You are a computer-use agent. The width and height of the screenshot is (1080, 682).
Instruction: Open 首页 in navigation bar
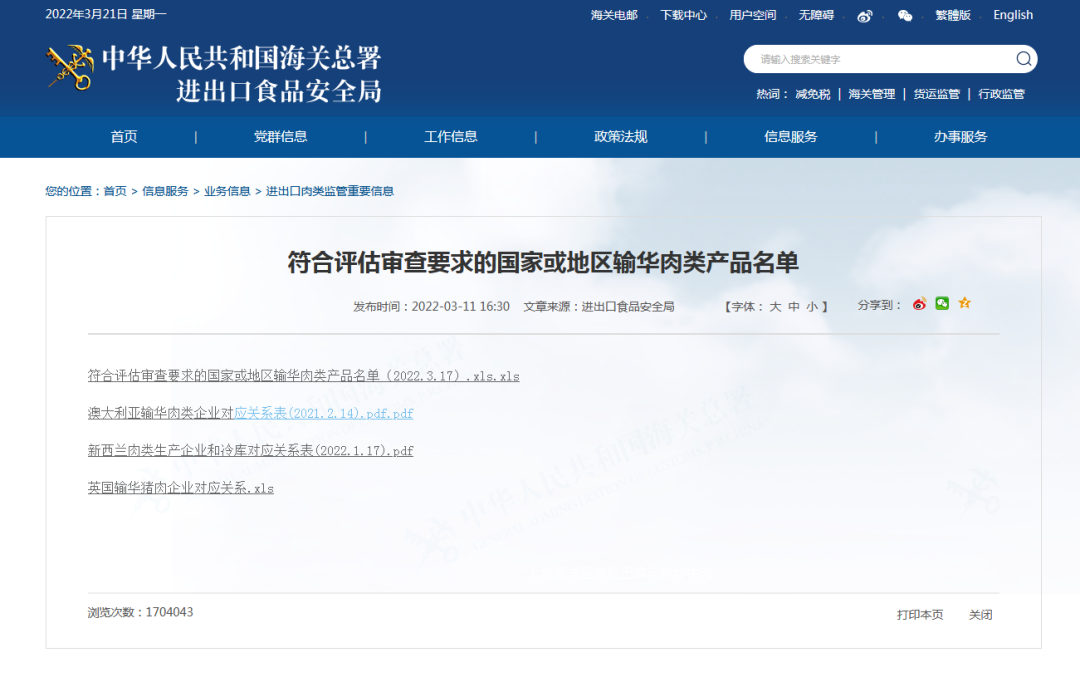click(x=124, y=136)
